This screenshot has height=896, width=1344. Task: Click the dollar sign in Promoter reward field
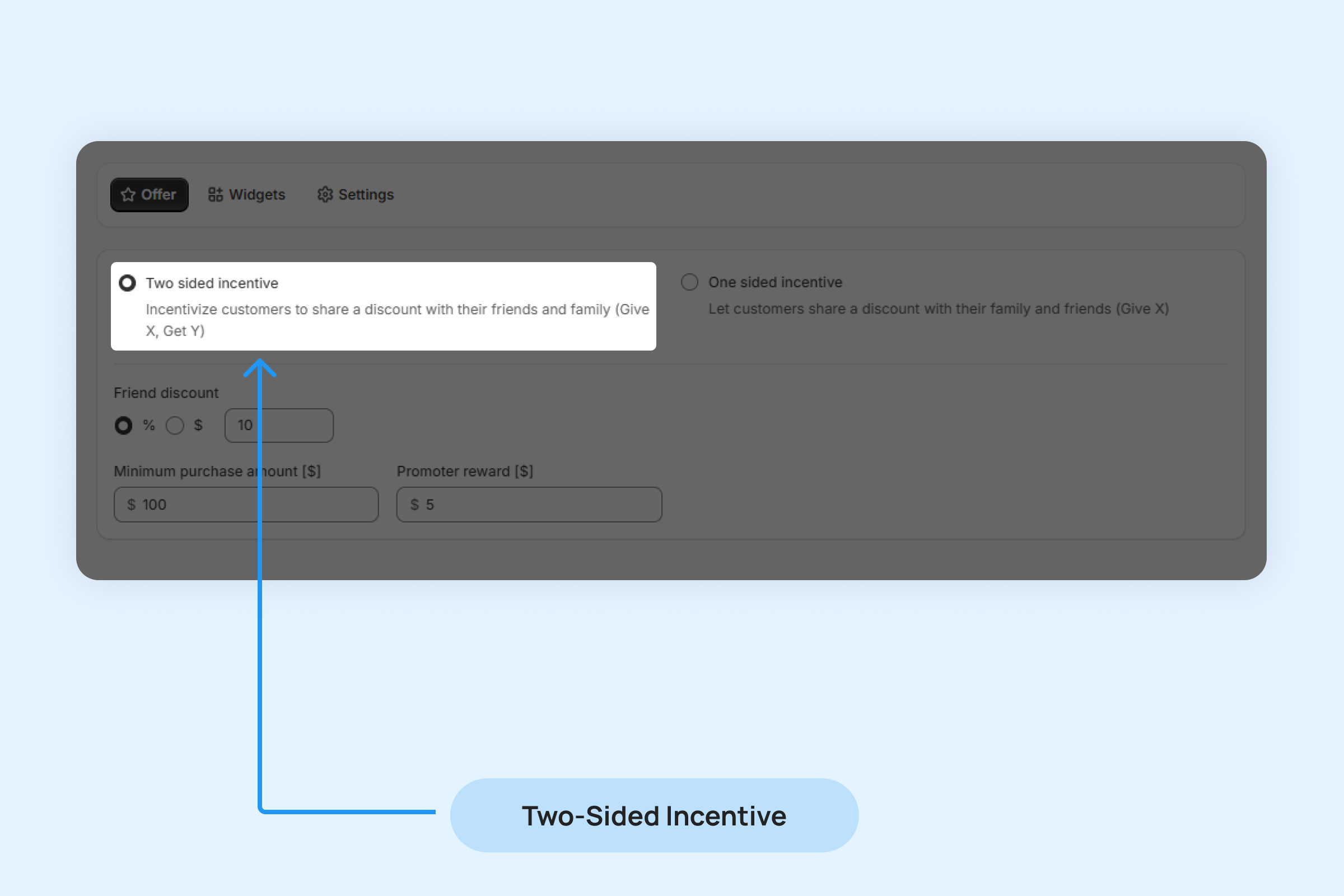[414, 505]
